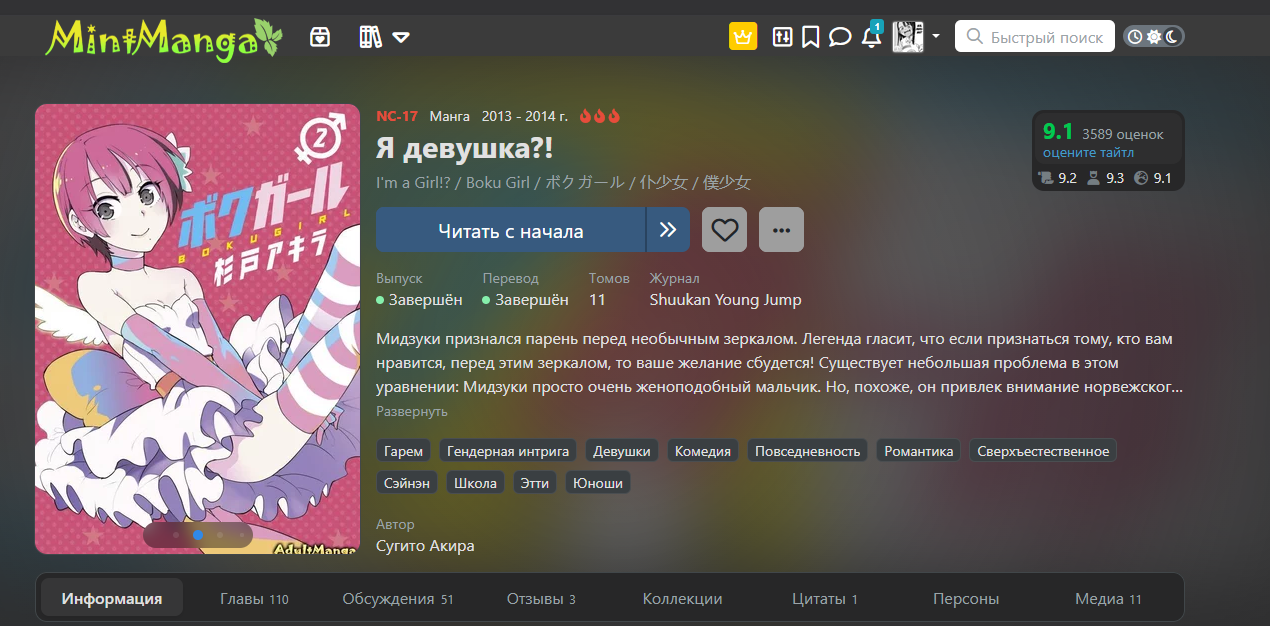The image size is (1270, 626).
Task: Switch to the Персоны tab
Action: coord(966,599)
